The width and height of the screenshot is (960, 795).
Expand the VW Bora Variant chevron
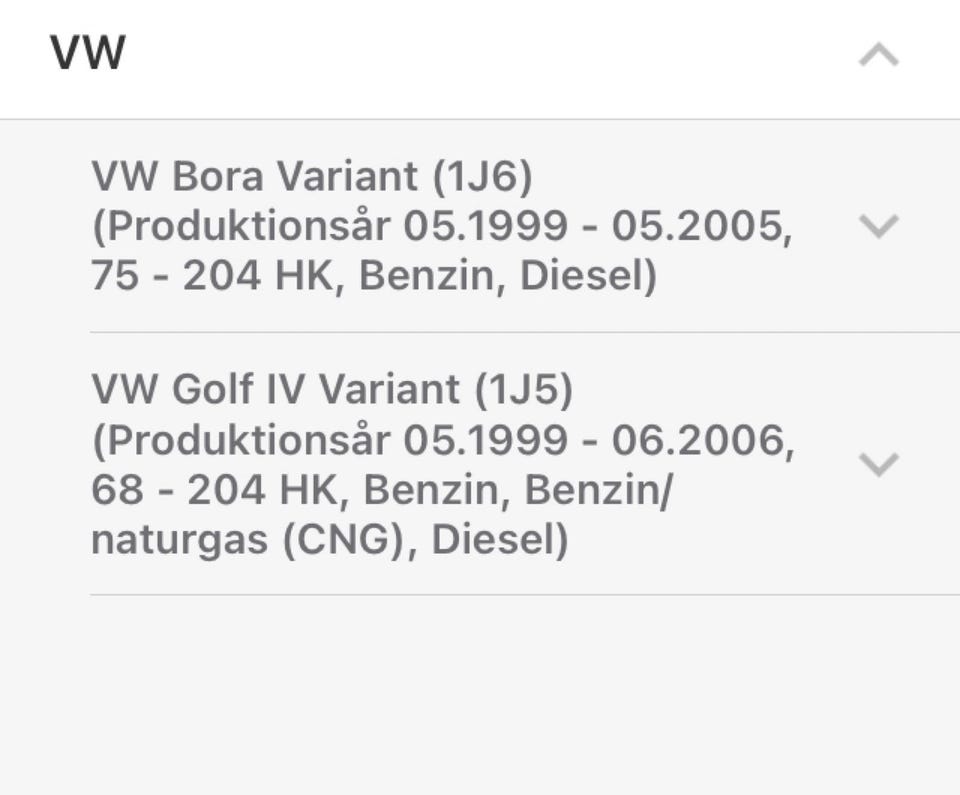click(878, 226)
